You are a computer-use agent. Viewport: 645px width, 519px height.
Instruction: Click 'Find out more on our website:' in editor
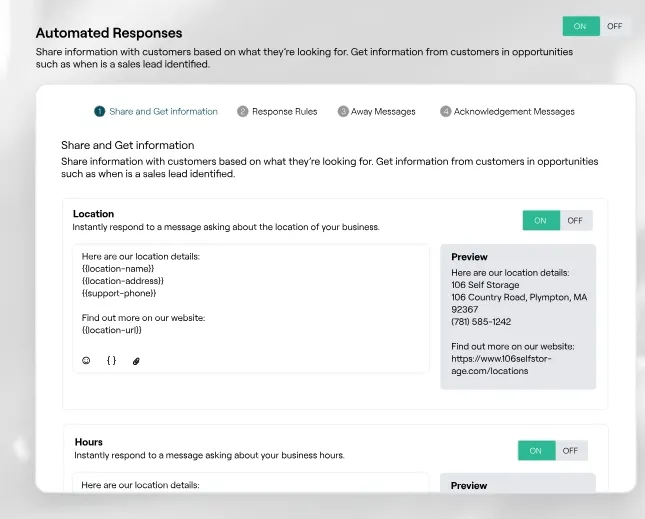point(143,318)
